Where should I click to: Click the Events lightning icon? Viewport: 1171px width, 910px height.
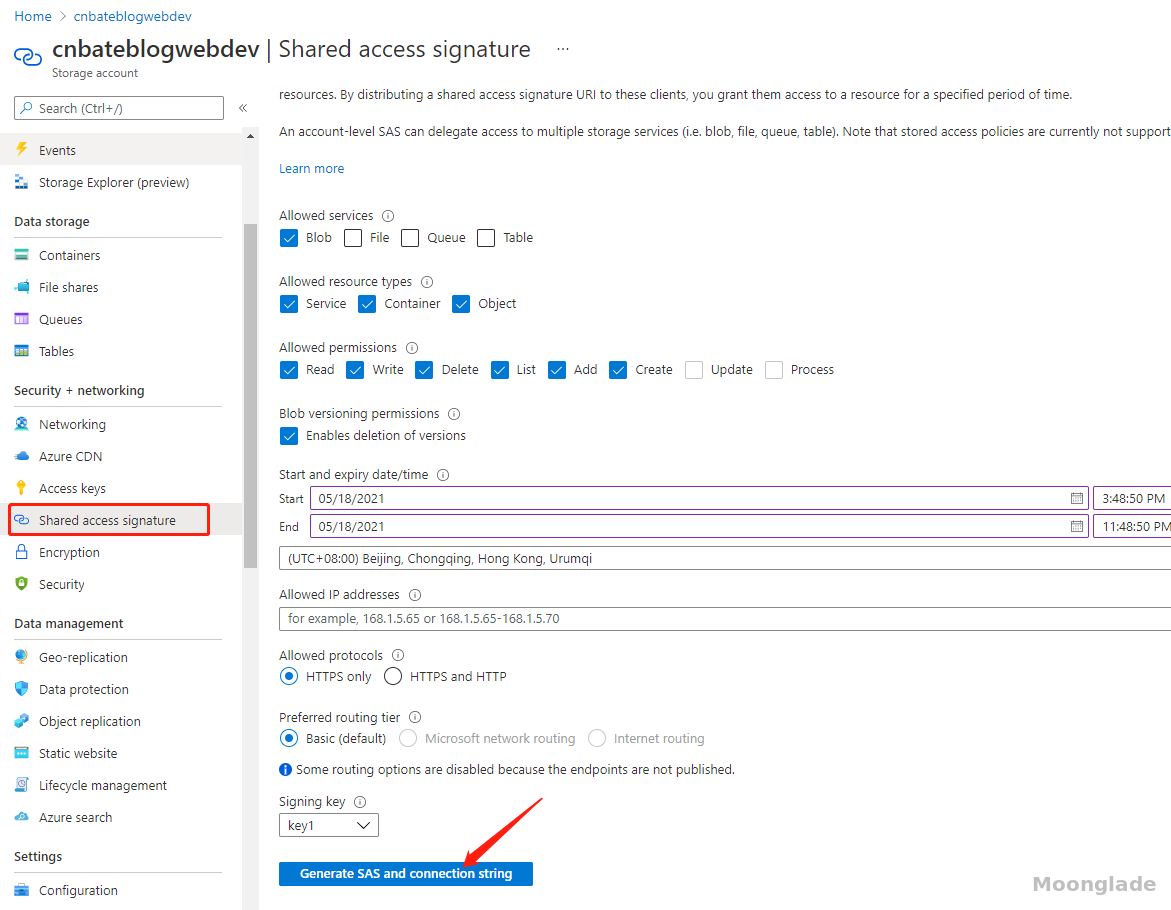coord(22,149)
